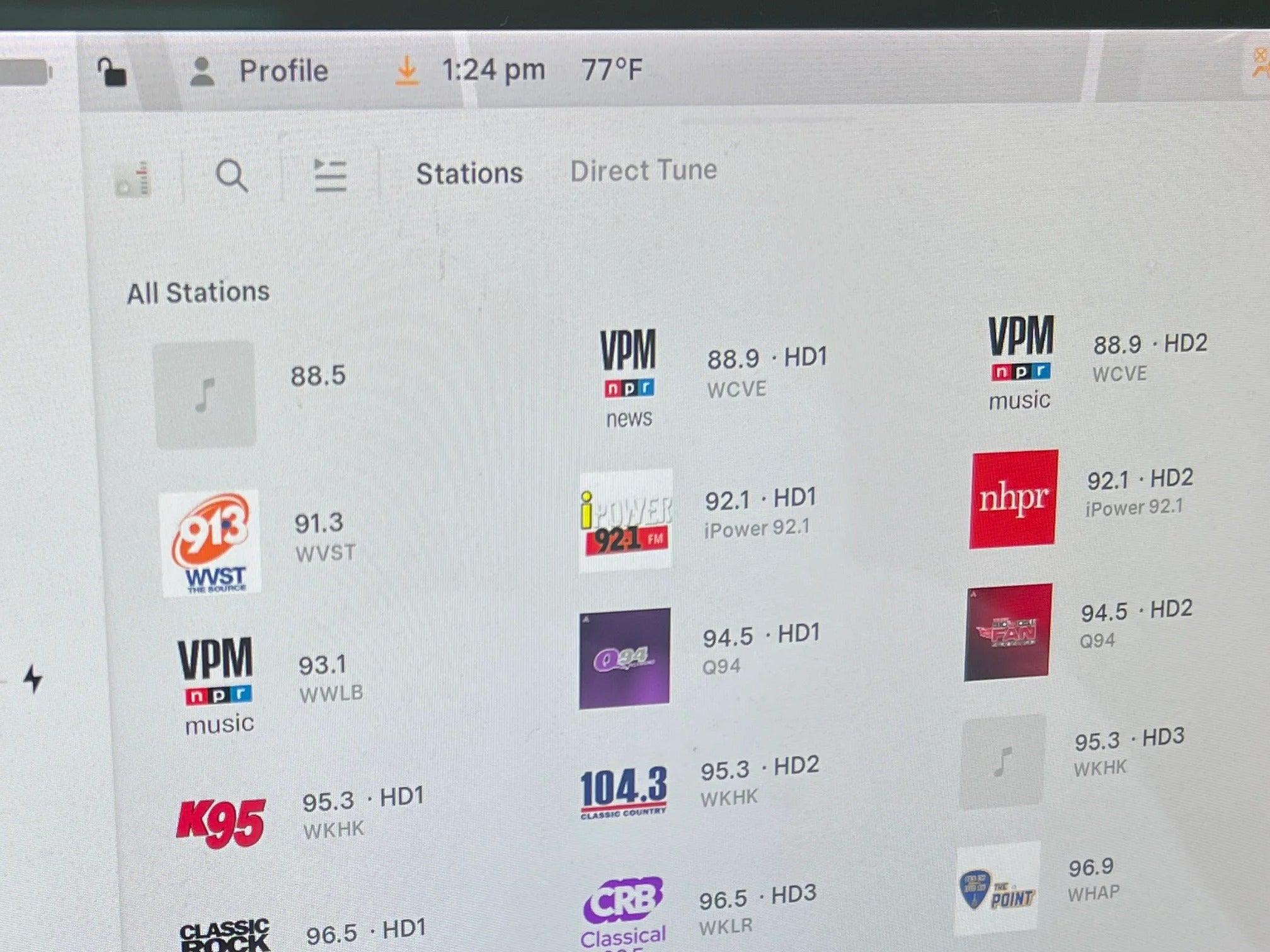Tap '88.9 · HD2' station text

(1150, 344)
